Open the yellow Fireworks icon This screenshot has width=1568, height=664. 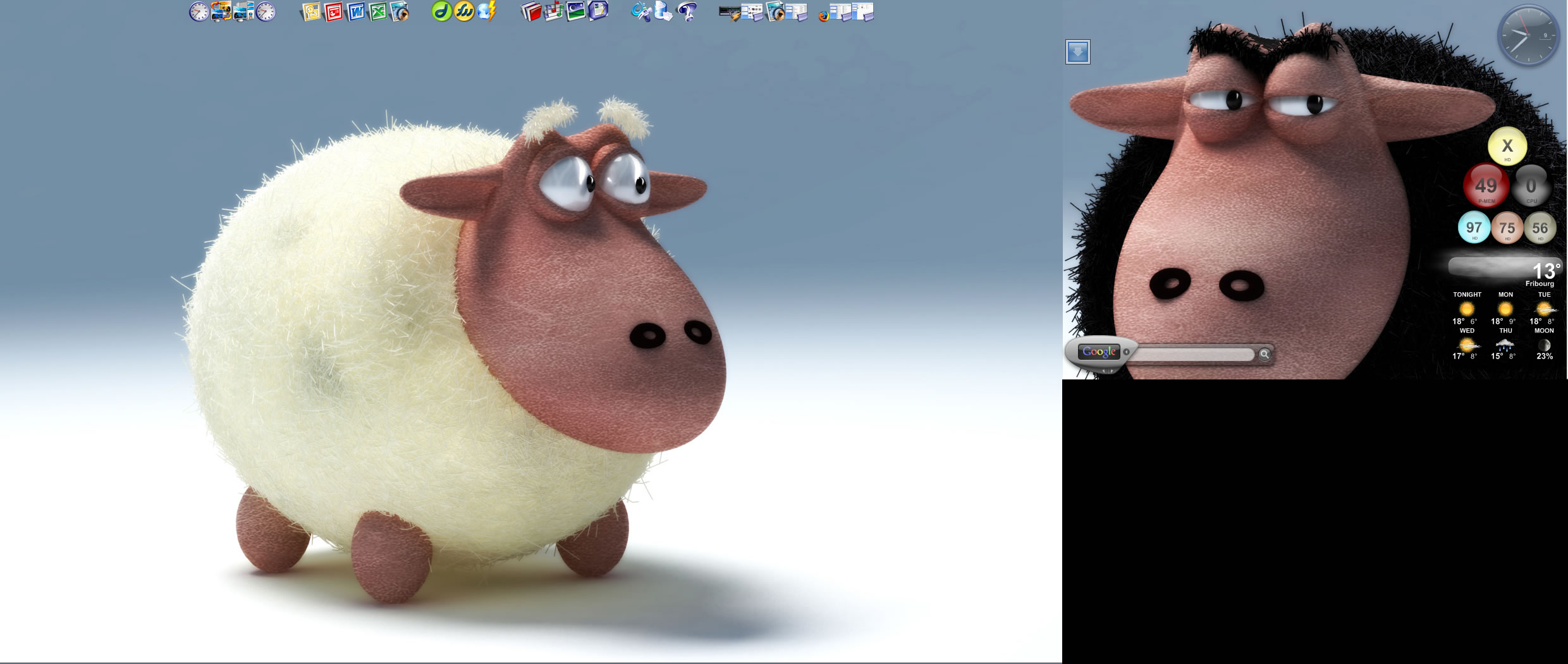pos(464,11)
